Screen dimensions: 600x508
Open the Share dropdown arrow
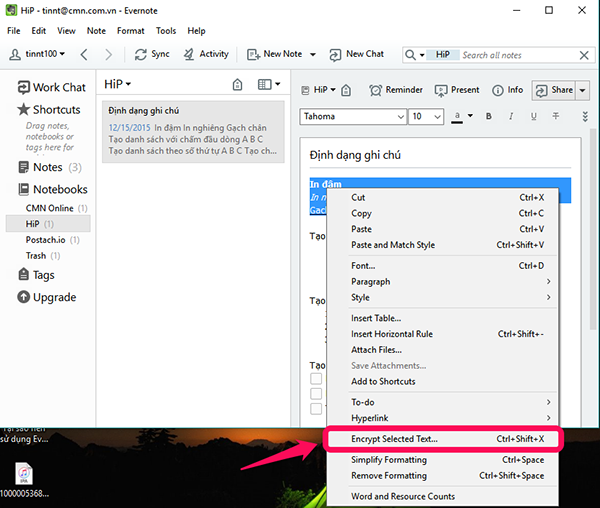click(x=582, y=90)
